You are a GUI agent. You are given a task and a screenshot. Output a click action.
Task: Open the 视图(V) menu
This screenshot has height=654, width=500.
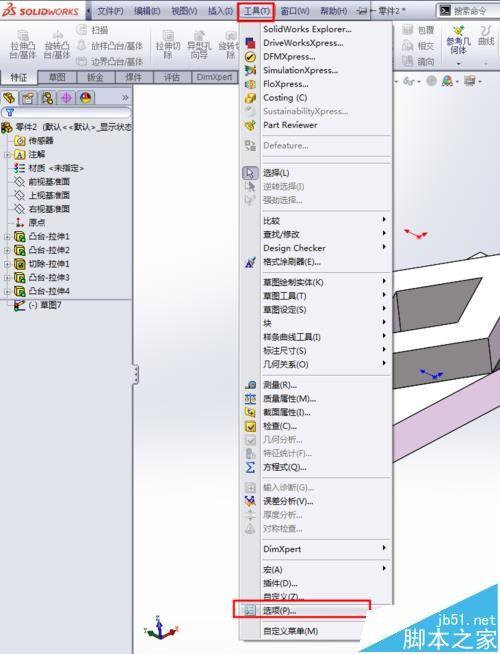click(184, 11)
